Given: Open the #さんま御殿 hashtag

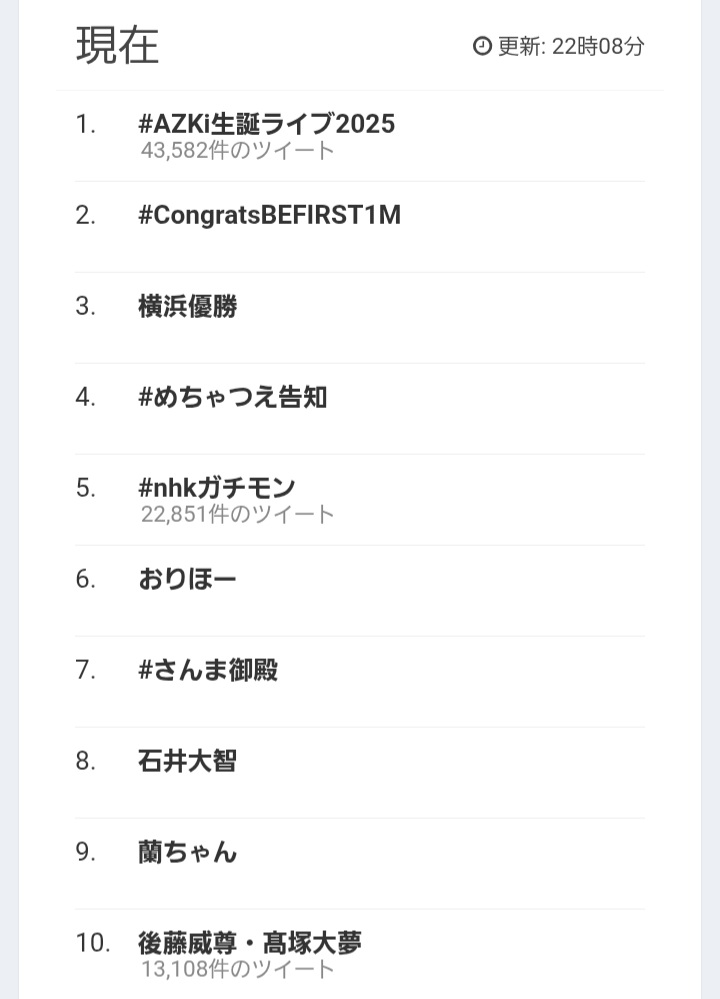Looking at the screenshot, I should (x=208, y=670).
